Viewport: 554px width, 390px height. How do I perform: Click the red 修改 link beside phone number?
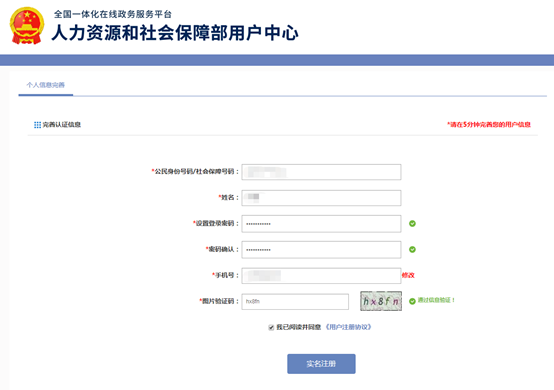408,275
